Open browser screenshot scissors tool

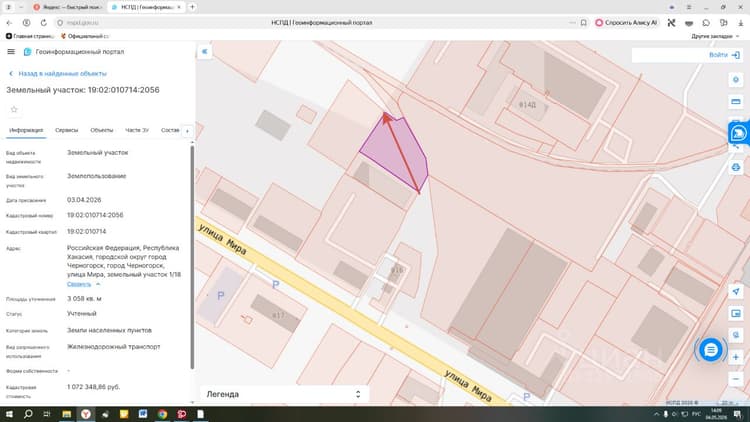click(x=672, y=22)
